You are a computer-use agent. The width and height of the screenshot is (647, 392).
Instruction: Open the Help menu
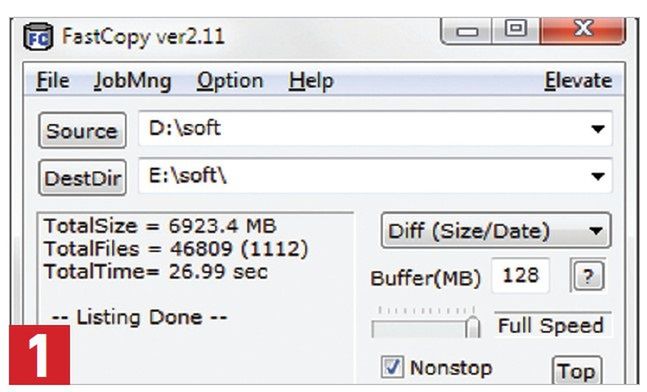(311, 81)
